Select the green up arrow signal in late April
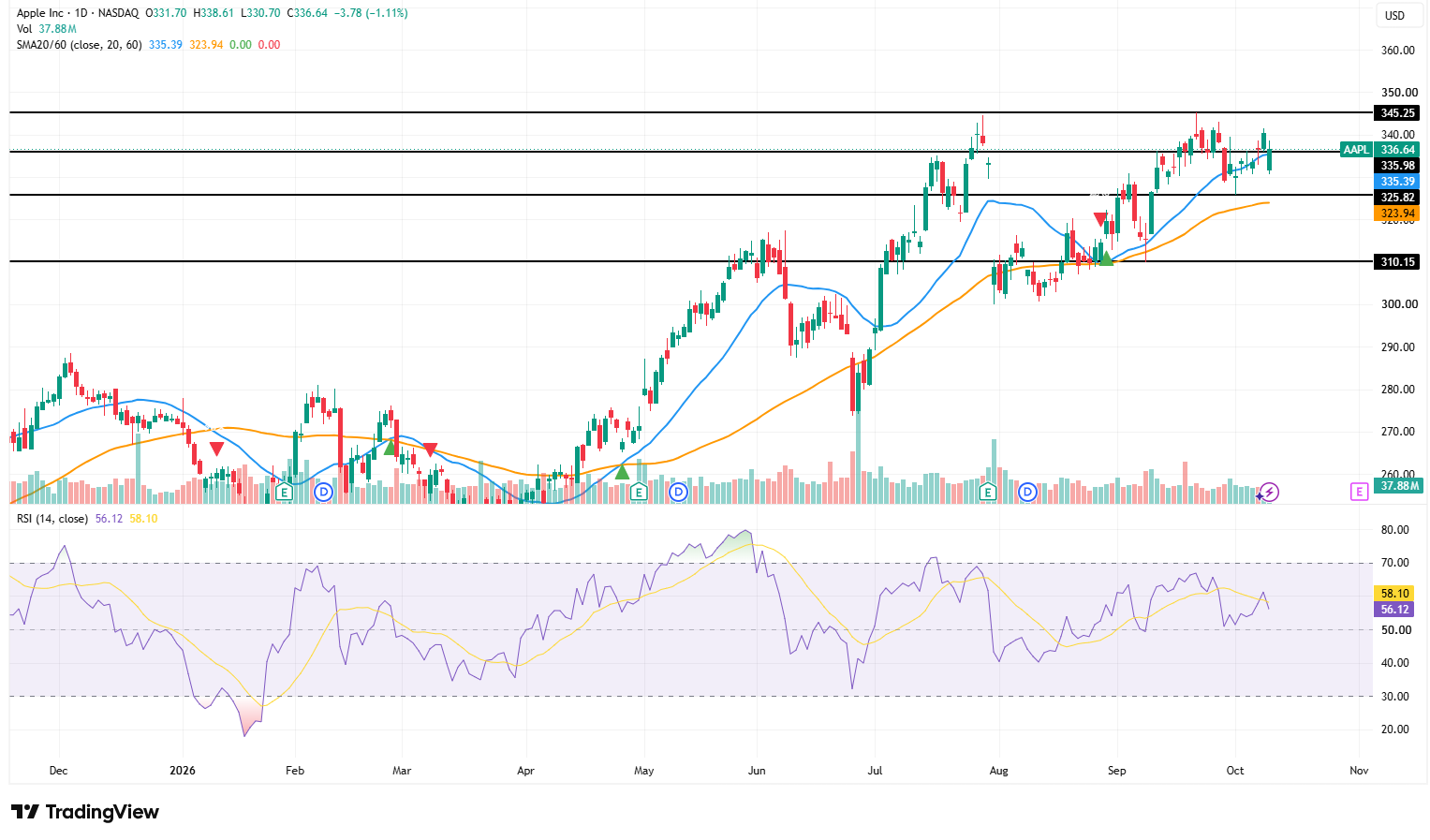1430x840 pixels. click(x=622, y=472)
